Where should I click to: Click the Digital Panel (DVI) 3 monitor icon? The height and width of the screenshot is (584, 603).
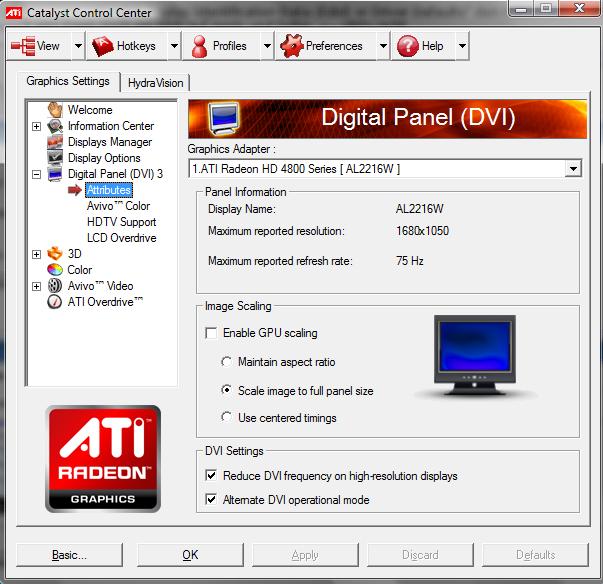click(55, 174)
